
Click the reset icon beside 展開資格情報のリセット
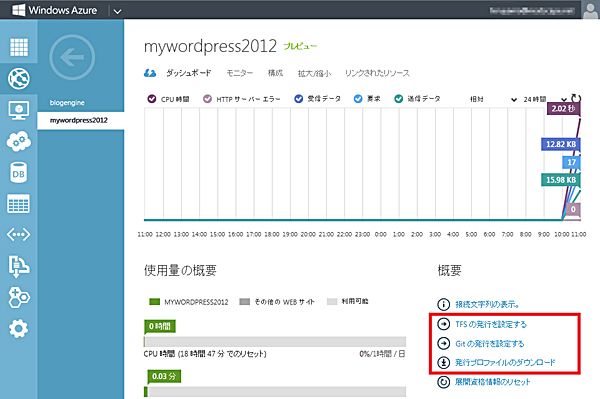coord(443,382)
